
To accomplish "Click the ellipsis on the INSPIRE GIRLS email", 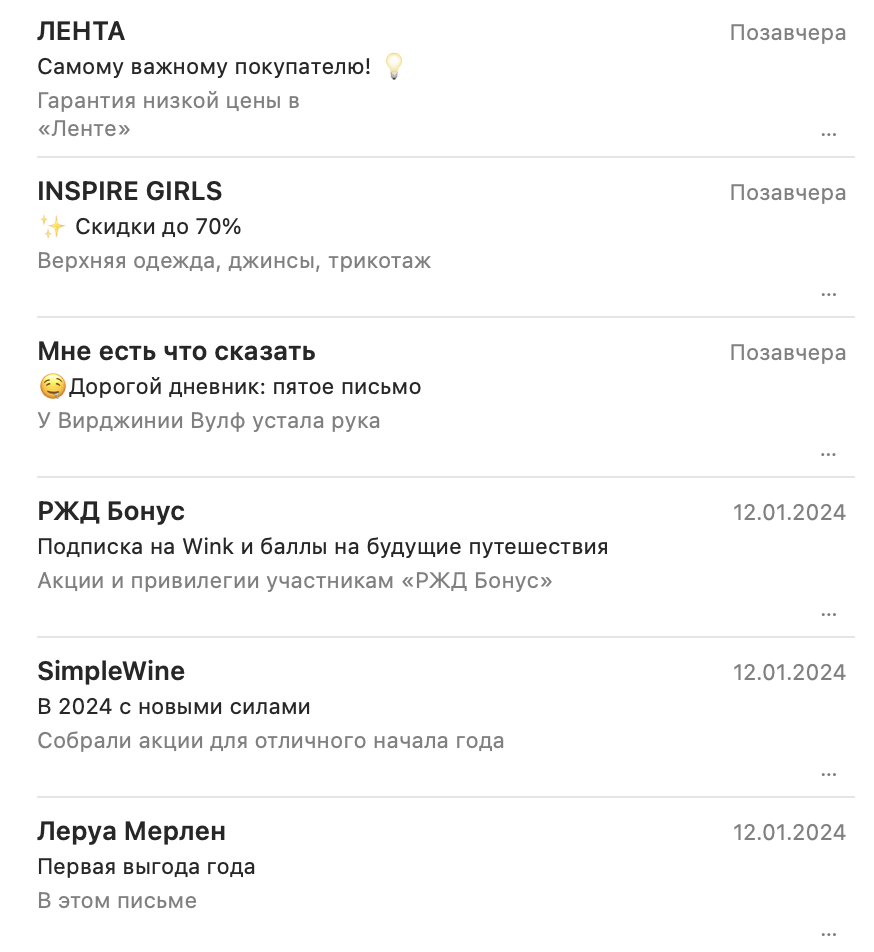I will tap(828, 294).
